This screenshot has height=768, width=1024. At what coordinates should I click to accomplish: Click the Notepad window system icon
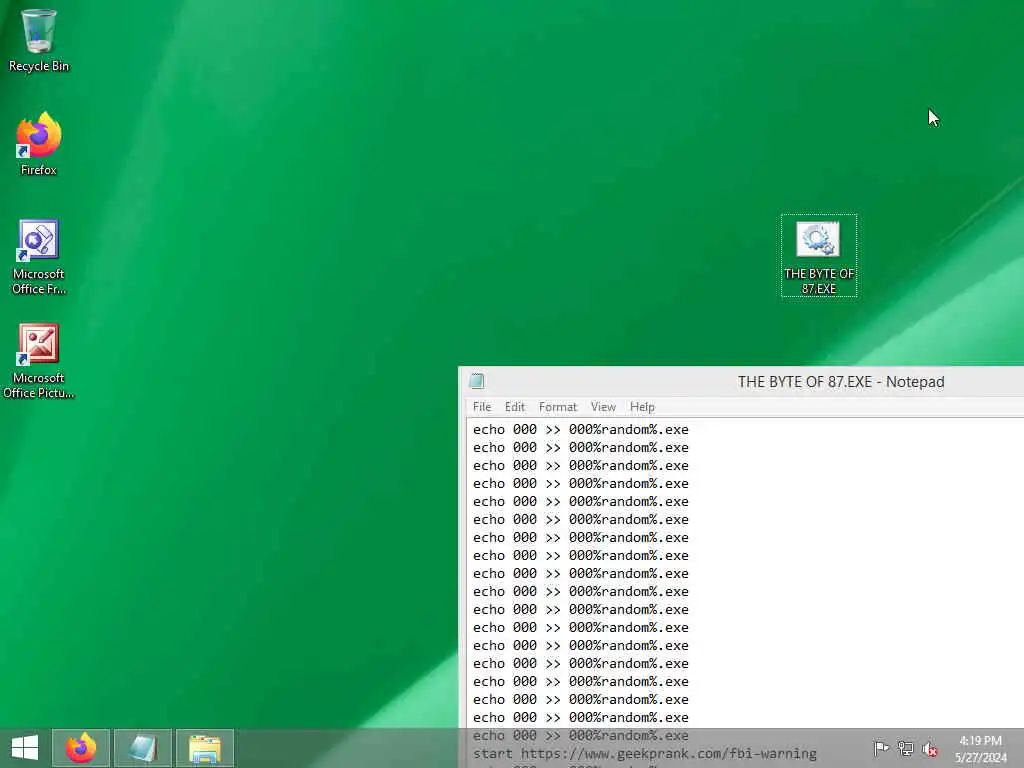477,381
